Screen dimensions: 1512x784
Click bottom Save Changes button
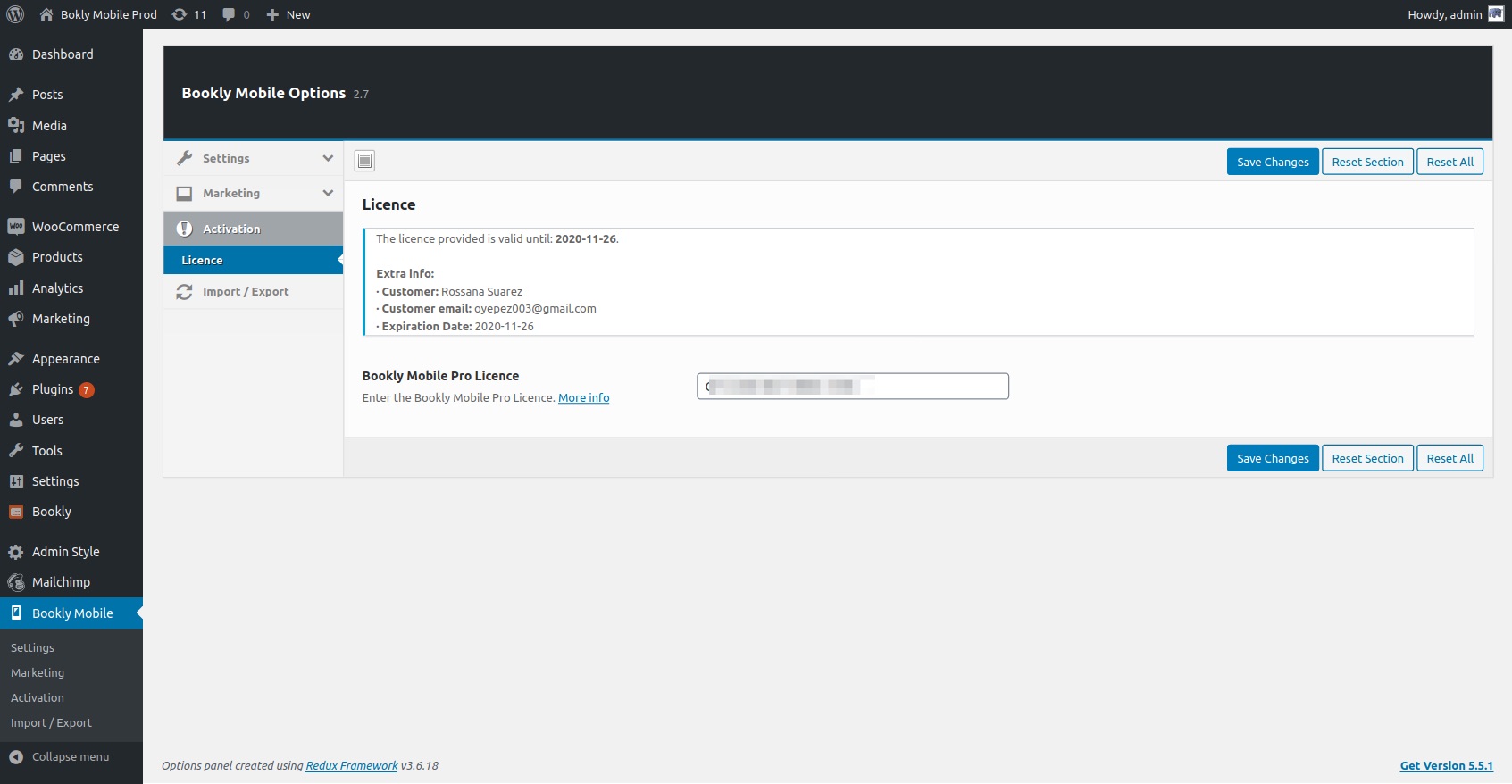1273,458
